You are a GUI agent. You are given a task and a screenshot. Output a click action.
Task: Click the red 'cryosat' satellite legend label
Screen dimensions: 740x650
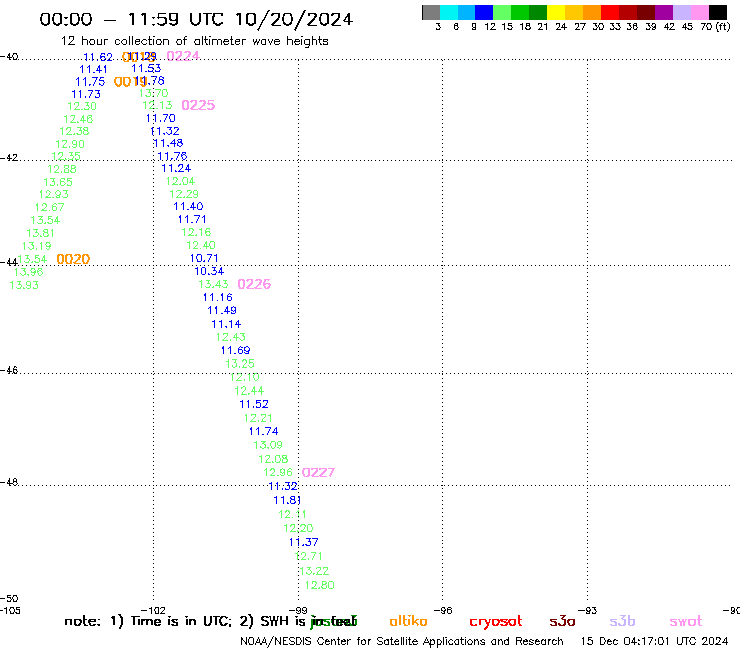tap(496, 622)
